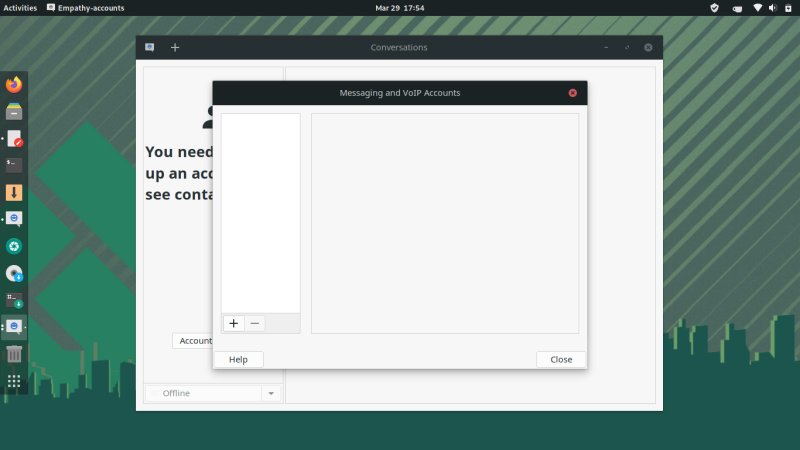The width and height of the screenshot is (800, 450).
Task: Open the green camera-aperture app in dock
Action: 14,246
